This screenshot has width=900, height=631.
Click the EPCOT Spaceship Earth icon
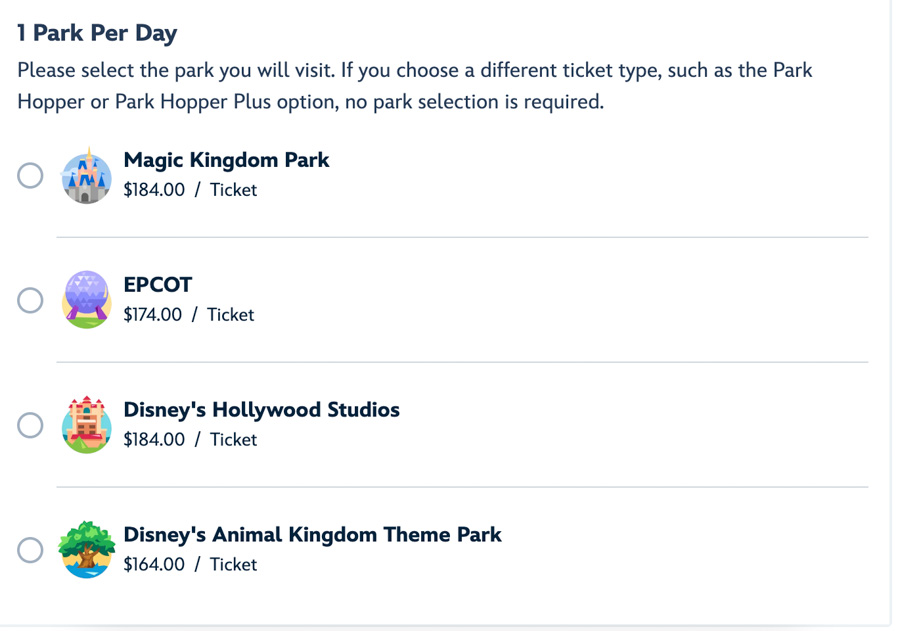(x=86, y=300)
